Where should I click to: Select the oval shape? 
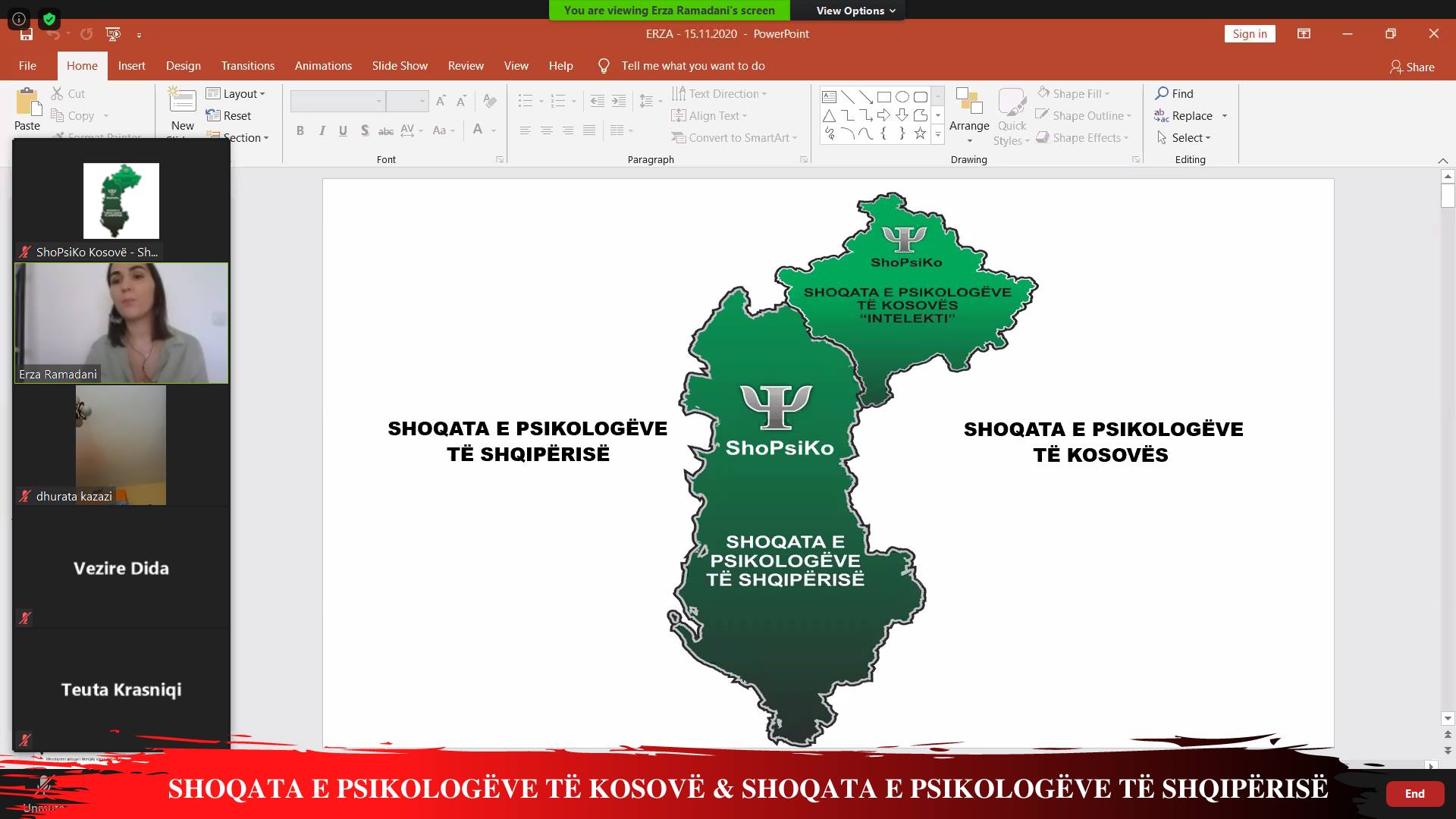pos(902,96)
